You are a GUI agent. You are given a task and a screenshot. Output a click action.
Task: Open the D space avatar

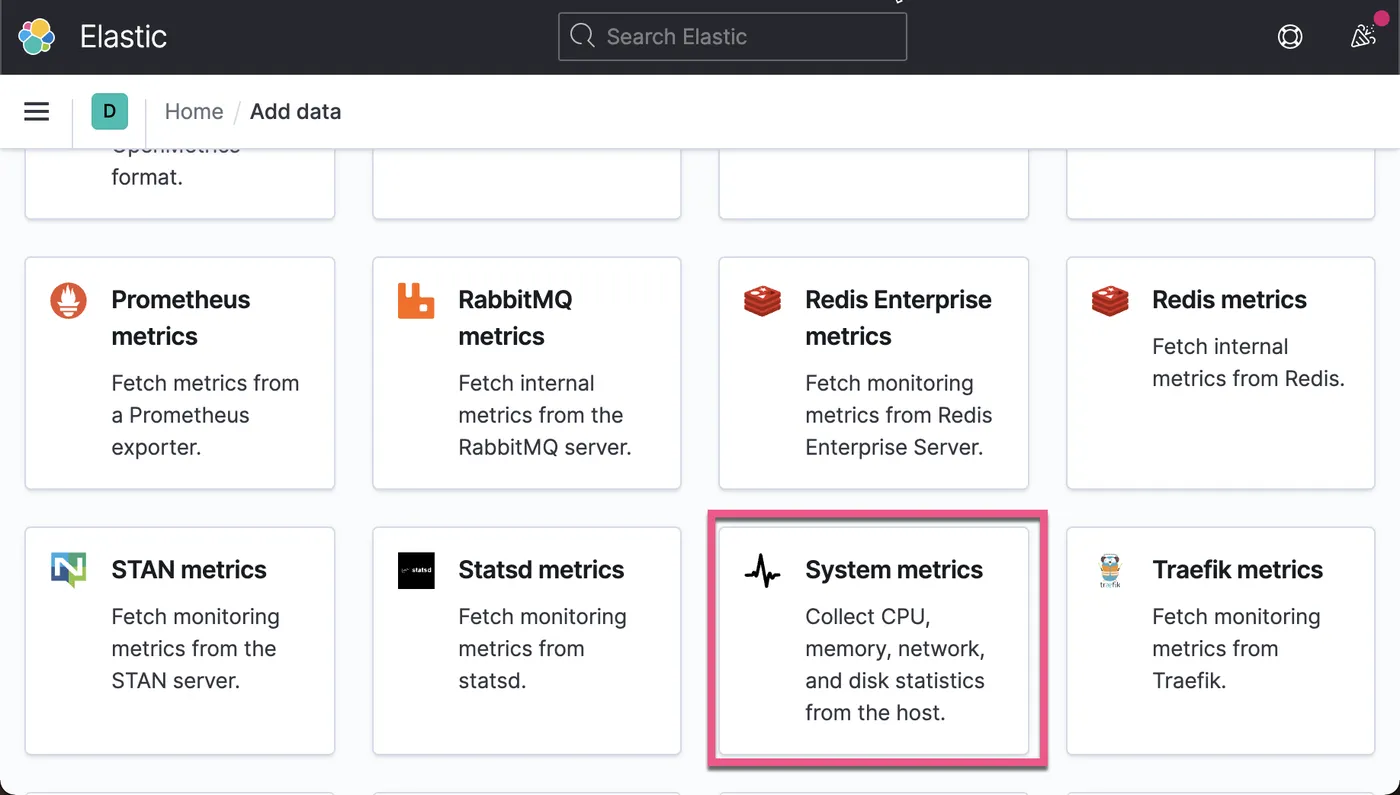[x=110, y=111]
